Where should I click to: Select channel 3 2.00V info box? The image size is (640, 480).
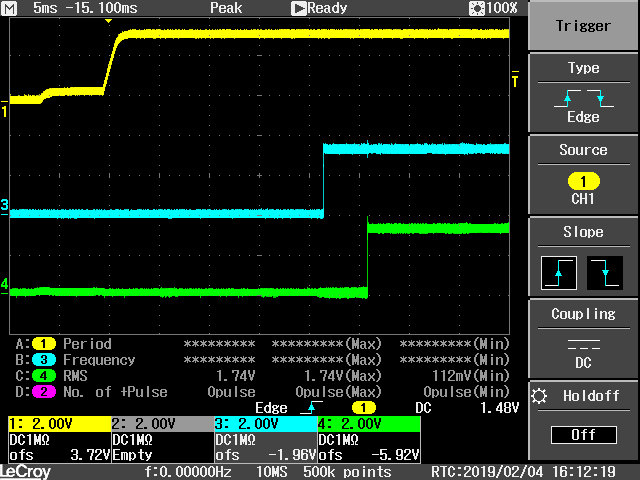coord(266,439)
